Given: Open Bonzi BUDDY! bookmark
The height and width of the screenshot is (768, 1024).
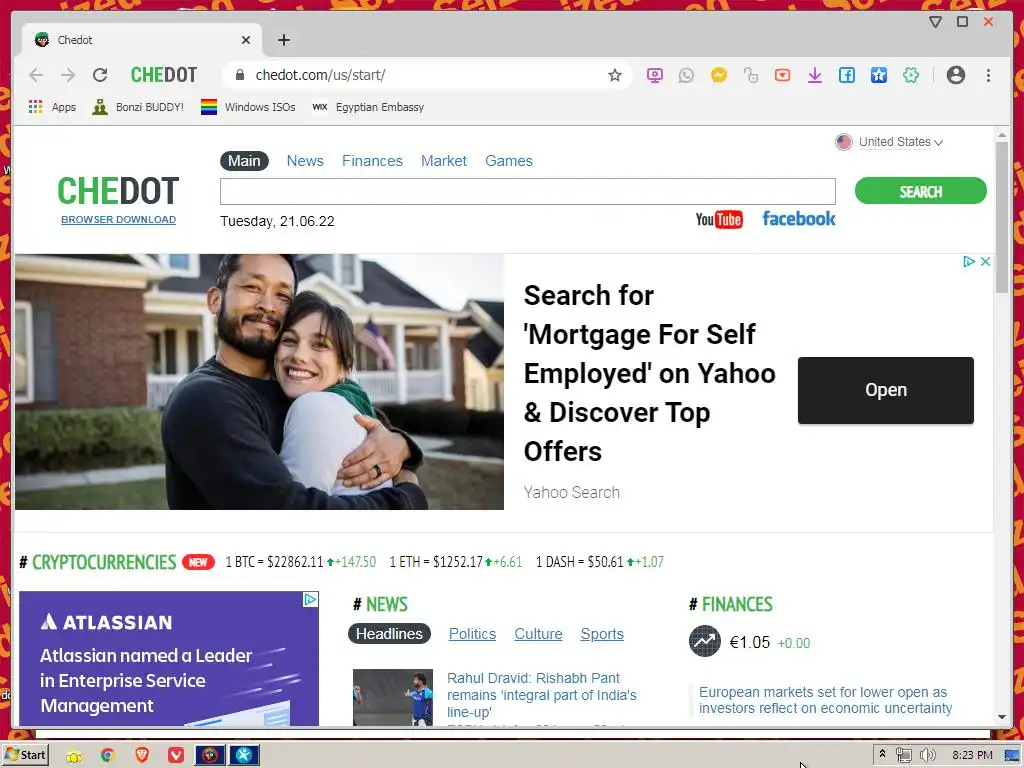Looking at the screenshot, I should [138, 107].
